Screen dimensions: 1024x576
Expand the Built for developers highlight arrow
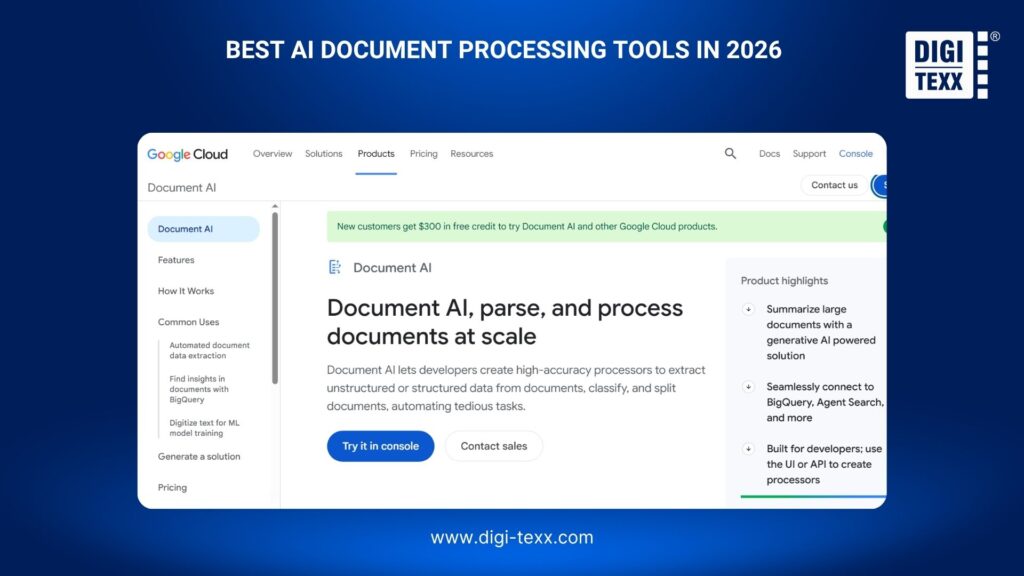click(x=748, y=449)
